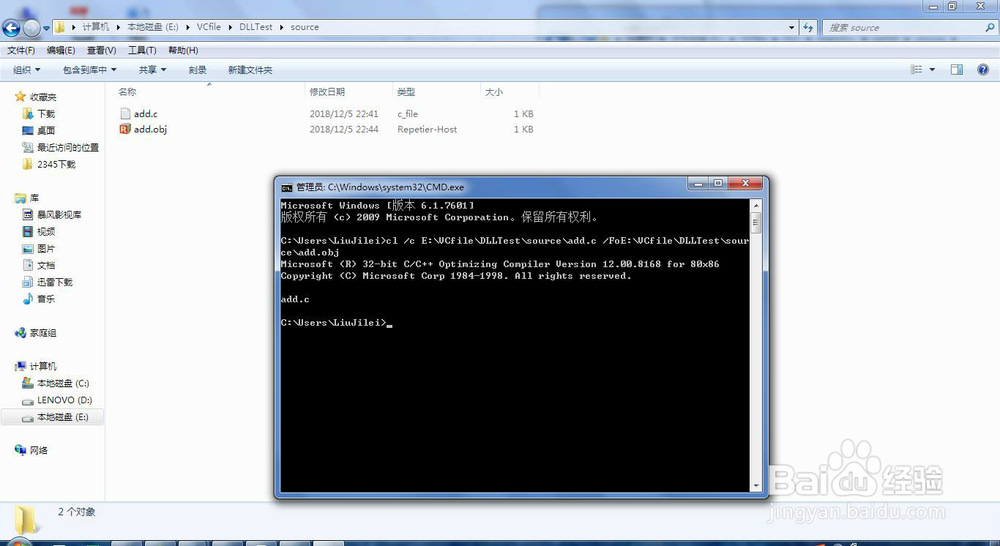Change view with the view mode icon
This screenshot has height=546, width=1000.
pos(916,70)
